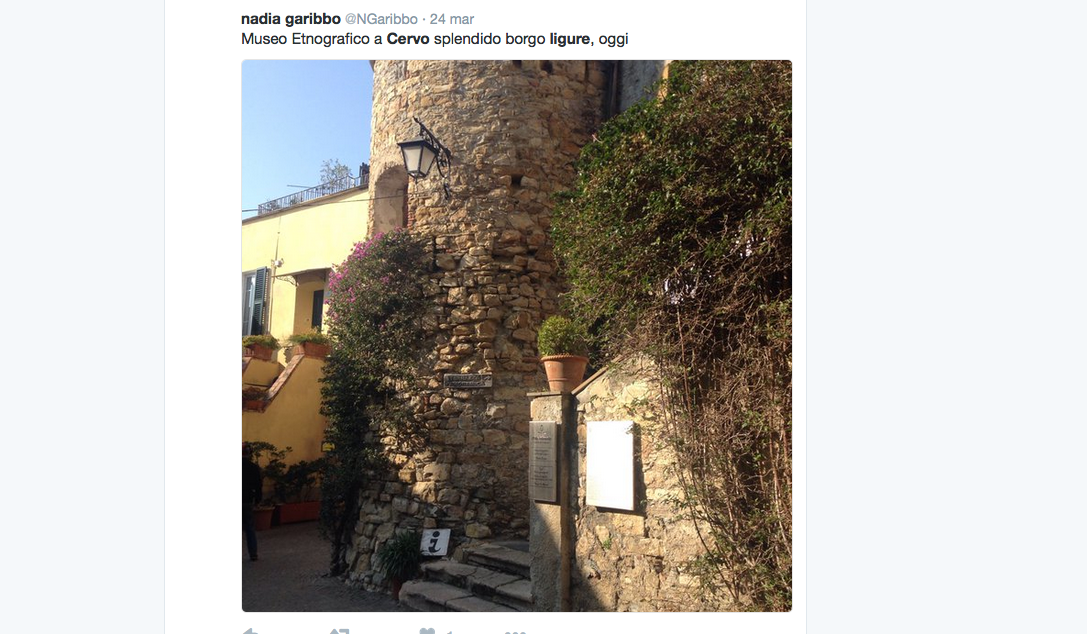Click the bold word ligure in tweet

[x=570, y=39]
